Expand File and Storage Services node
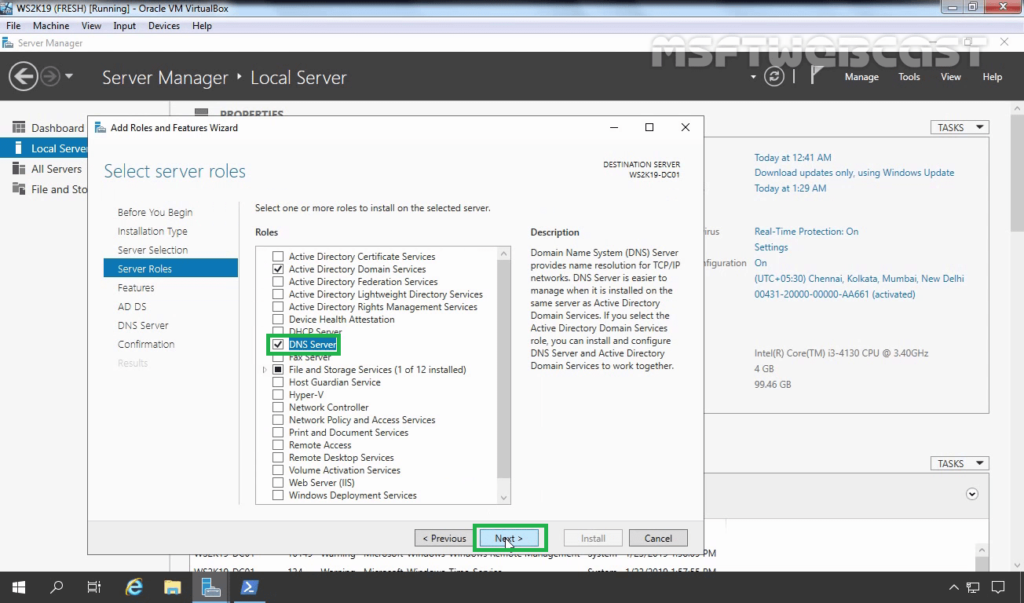 (264, 370)
